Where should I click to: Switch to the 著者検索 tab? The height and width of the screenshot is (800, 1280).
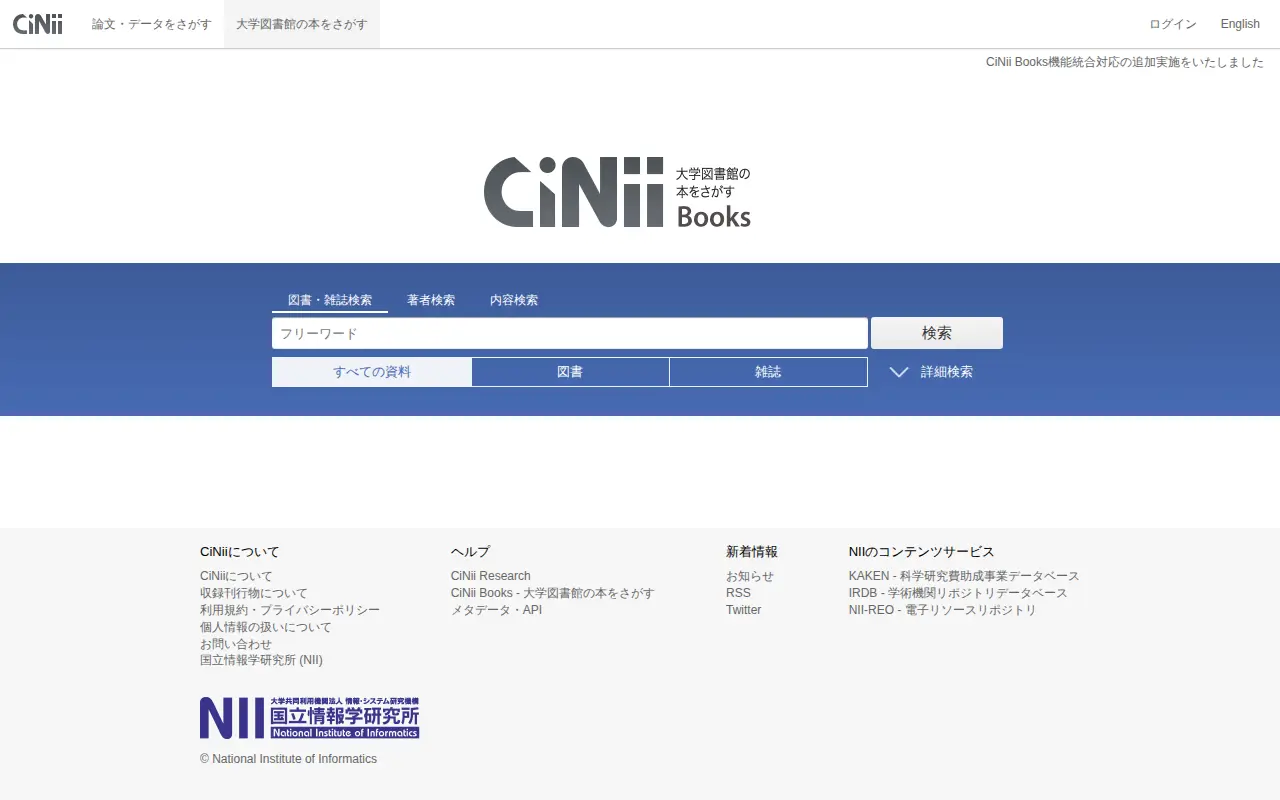pyautogui.click(x=431, y=300)
